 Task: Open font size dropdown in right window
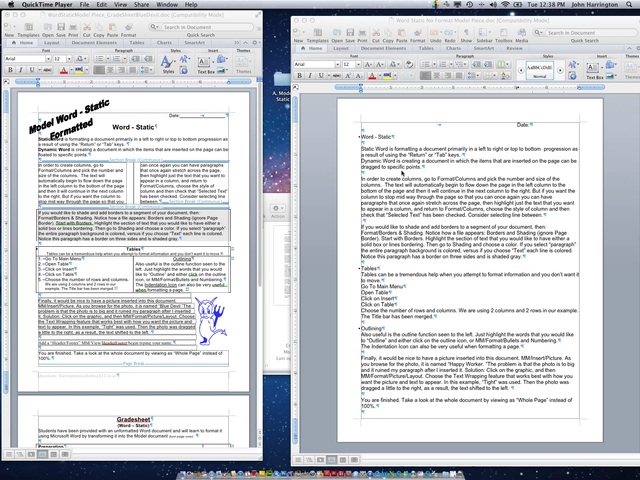coord(358,64)
